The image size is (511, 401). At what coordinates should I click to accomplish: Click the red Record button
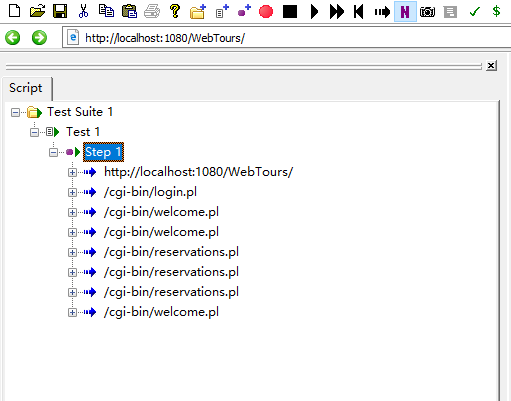pos(266,12)
